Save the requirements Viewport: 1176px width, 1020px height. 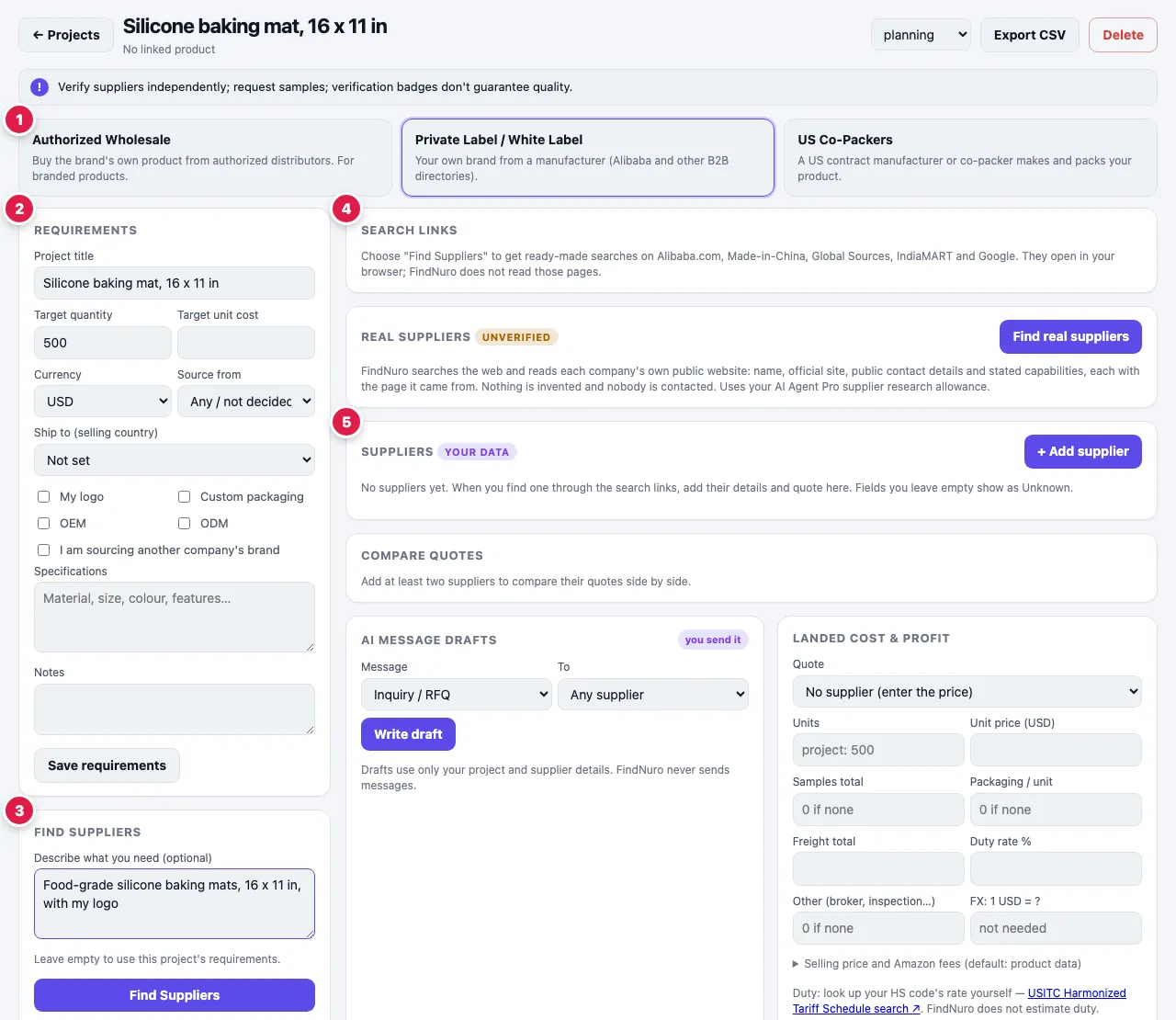(x=107, y=765)
